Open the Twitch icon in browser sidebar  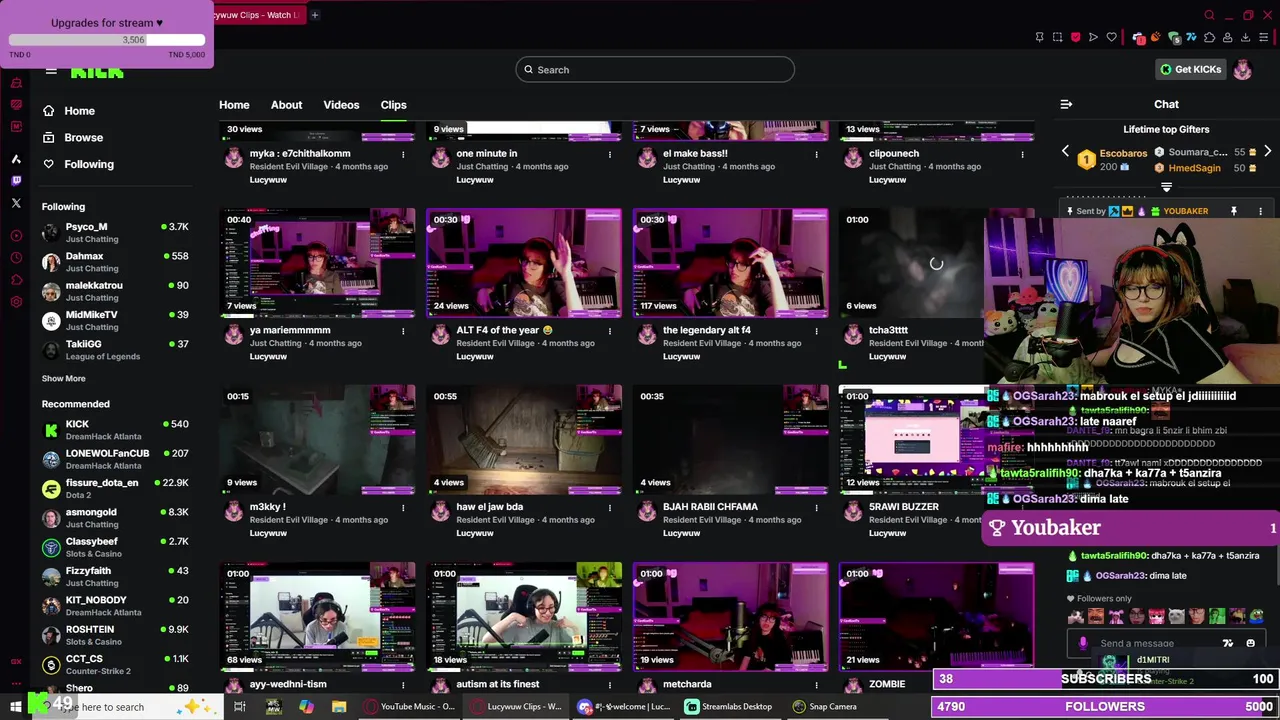coord(16,181)
